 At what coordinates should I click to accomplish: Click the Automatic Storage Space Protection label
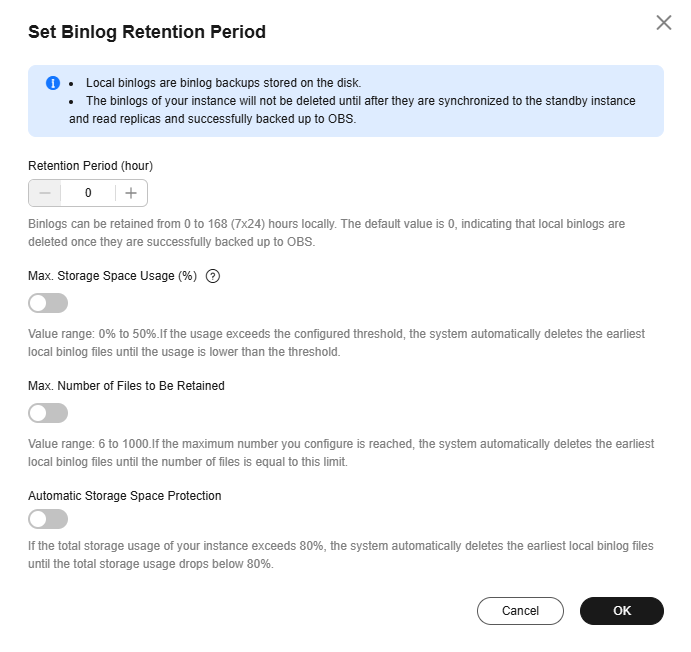(125, 495)
